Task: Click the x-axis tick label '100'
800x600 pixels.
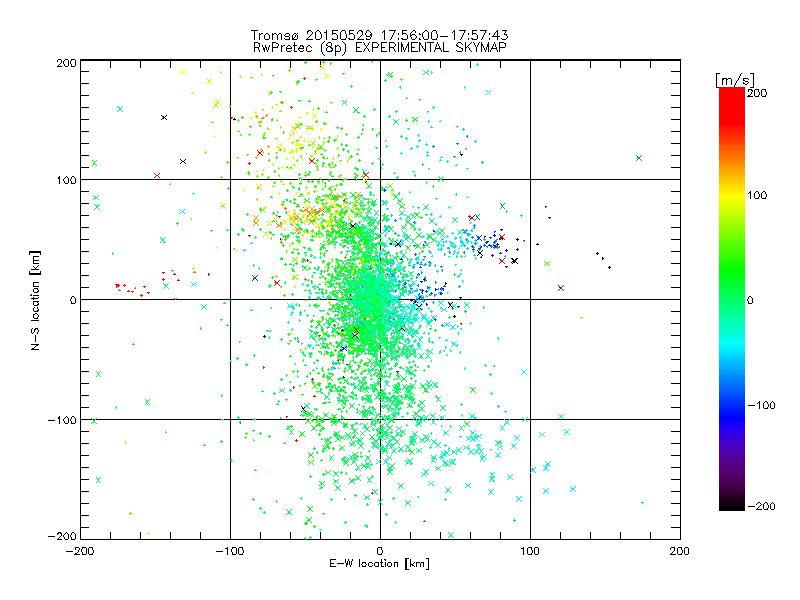Action: [530, 551]
